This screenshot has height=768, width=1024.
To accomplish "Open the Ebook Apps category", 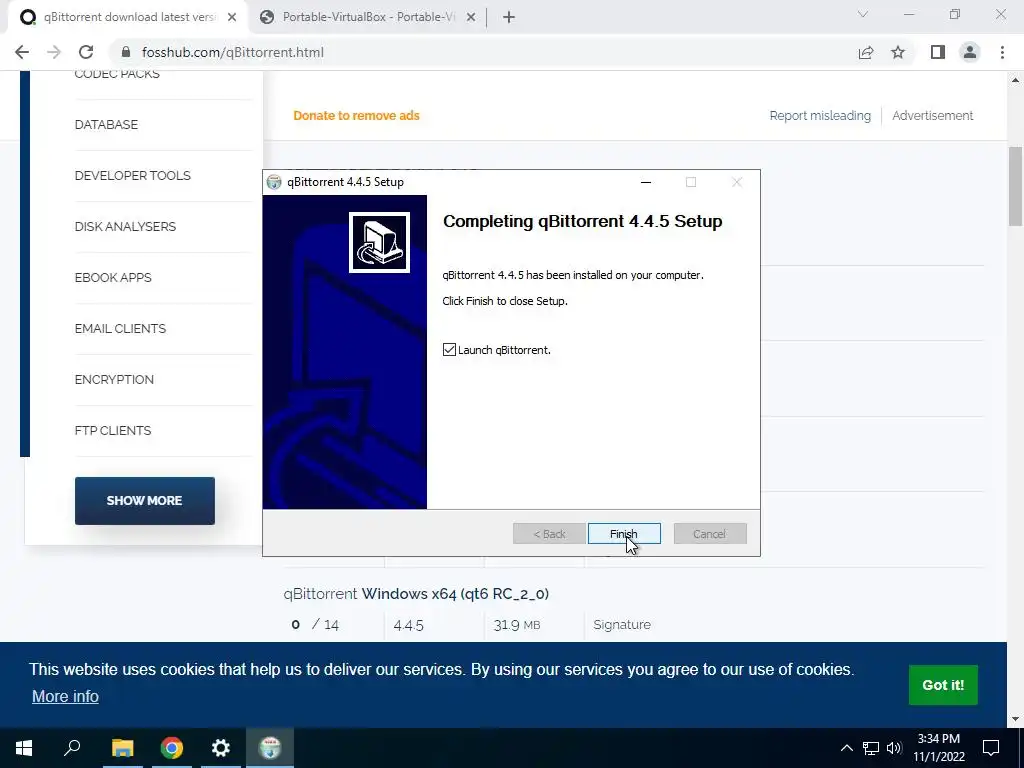I will [x=113, y=278].
